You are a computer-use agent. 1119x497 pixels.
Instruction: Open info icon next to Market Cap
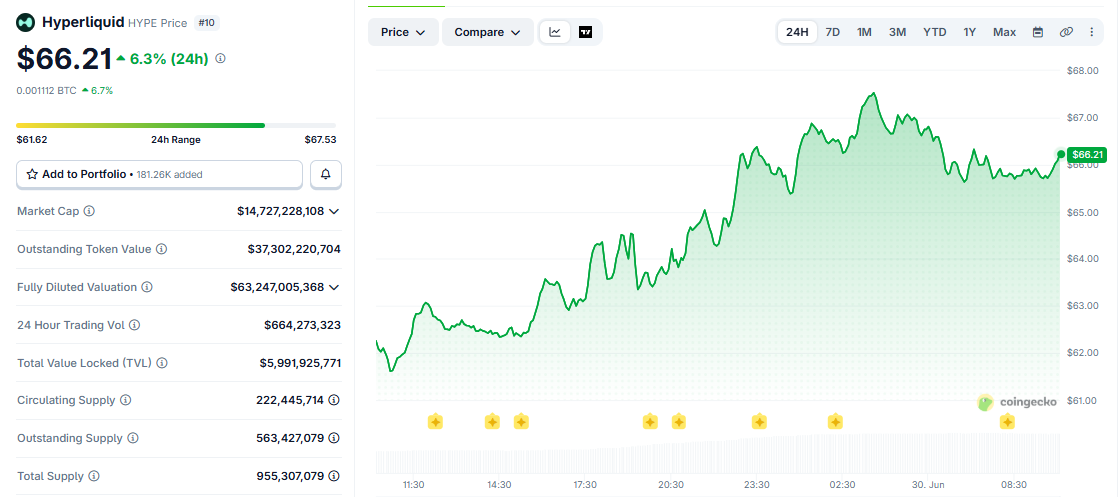point(89,211)
